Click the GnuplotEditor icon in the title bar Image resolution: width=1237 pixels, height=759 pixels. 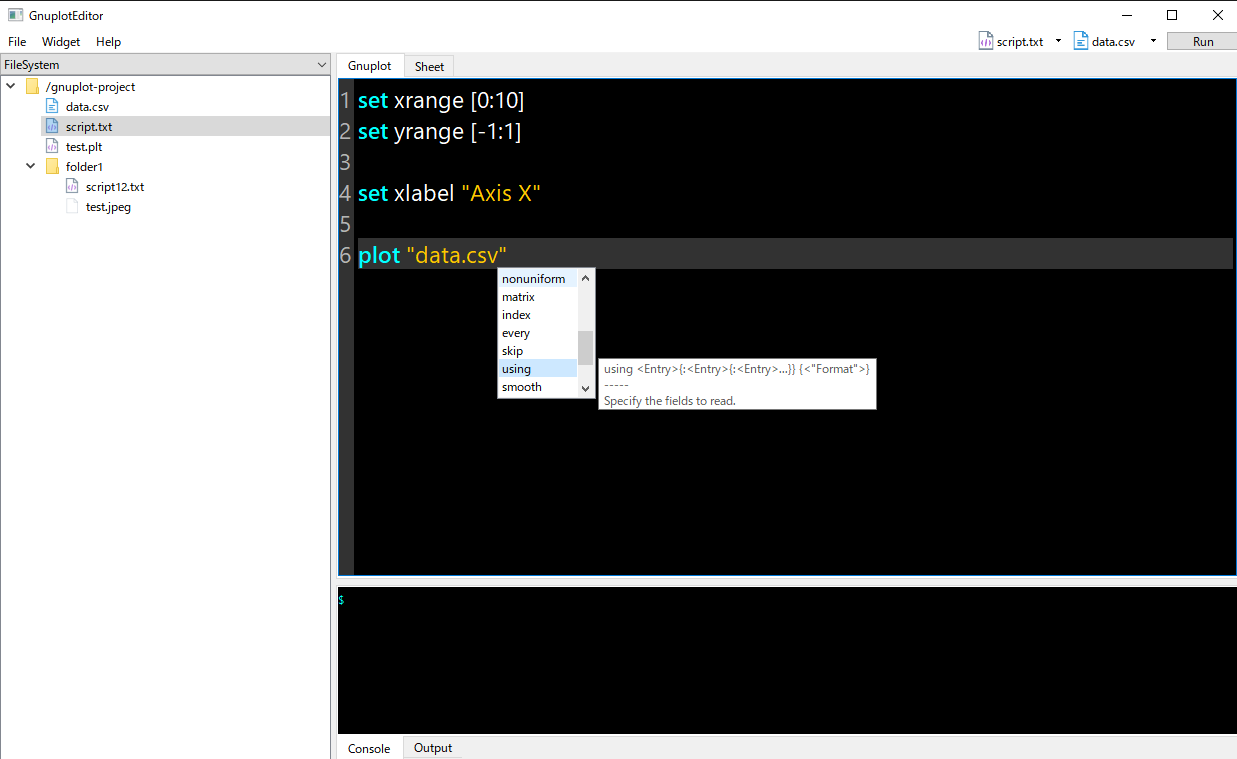[14, 14]
